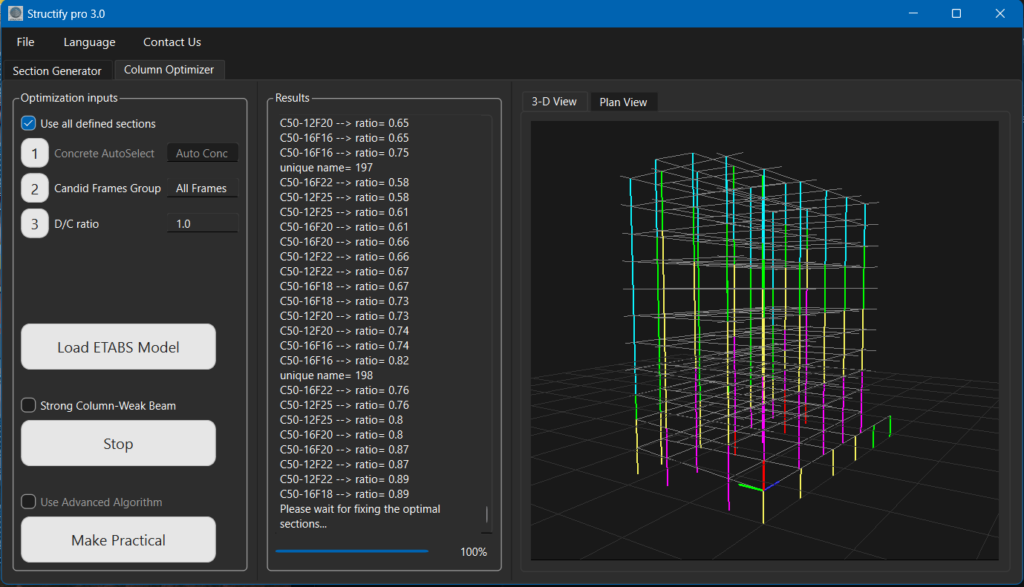
Task: Click the D/C ratio input field
Action: coord(202,224)
